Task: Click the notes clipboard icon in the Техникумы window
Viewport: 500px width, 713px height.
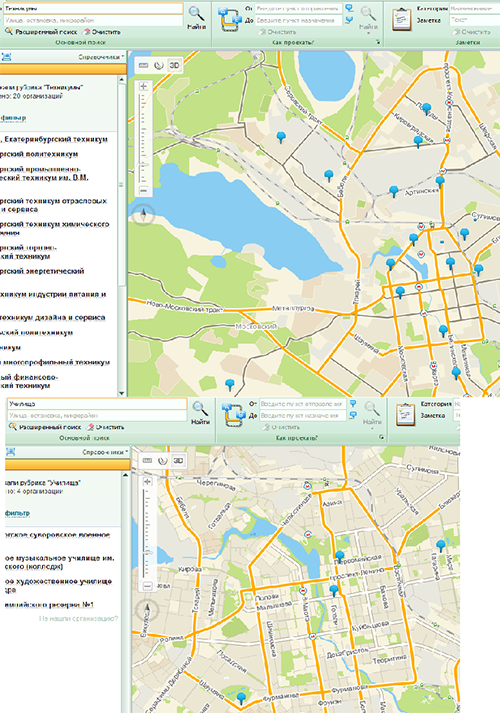Action: point(402,19)
